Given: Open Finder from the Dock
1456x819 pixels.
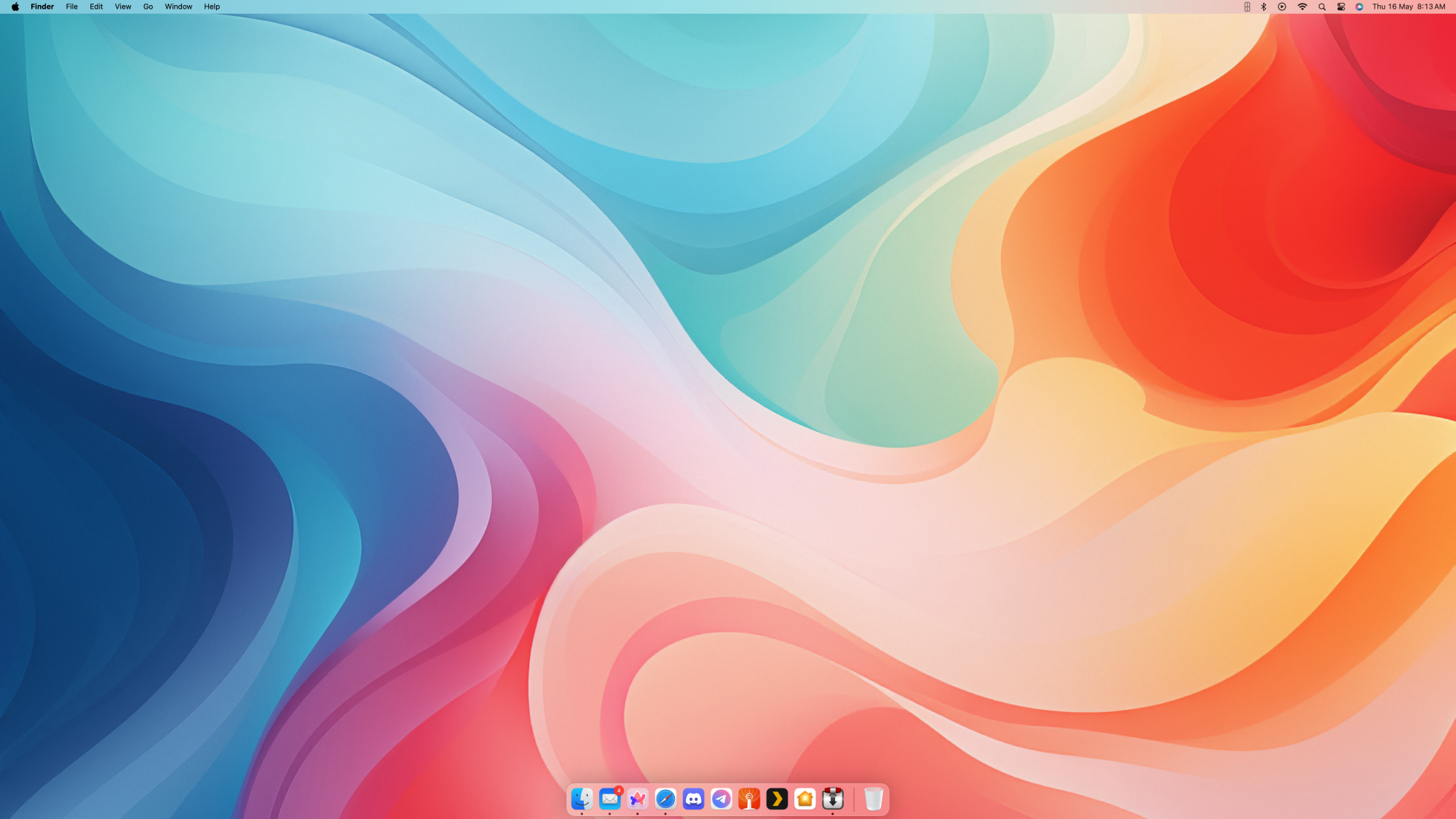Looking at the screenshot, I should pyautogui.click(x=582, y=799).
